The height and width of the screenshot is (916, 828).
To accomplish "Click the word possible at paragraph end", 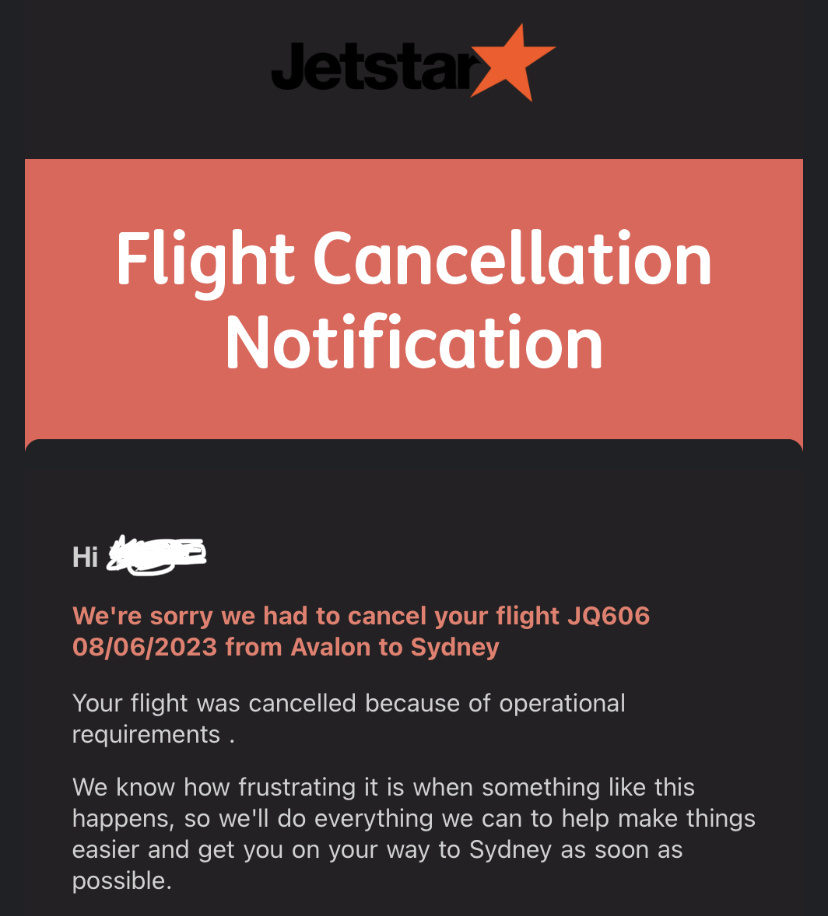I will (x=122, y=882).
